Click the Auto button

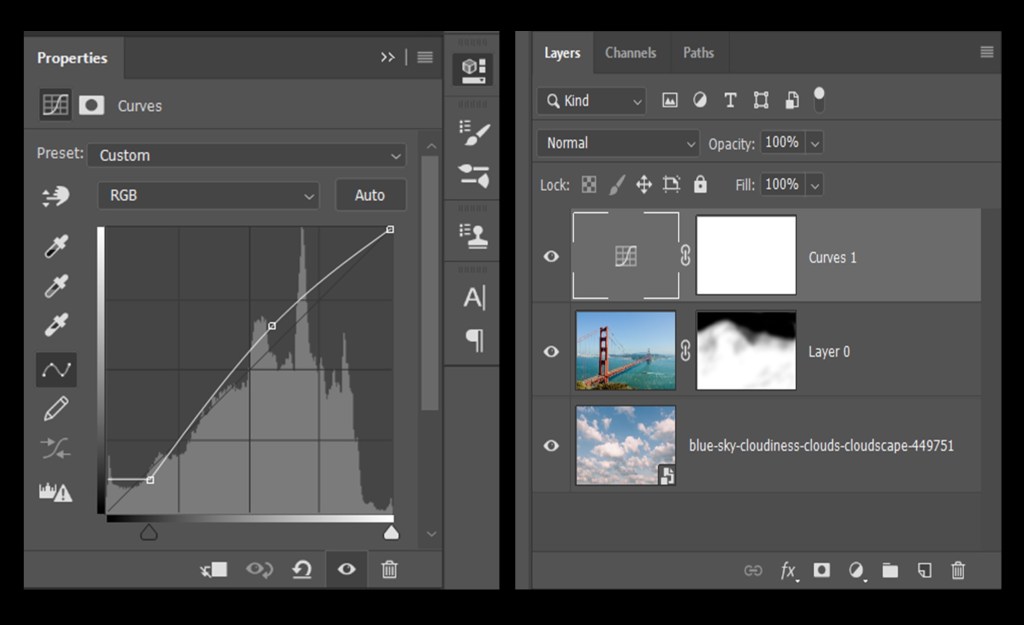[370, 196]
